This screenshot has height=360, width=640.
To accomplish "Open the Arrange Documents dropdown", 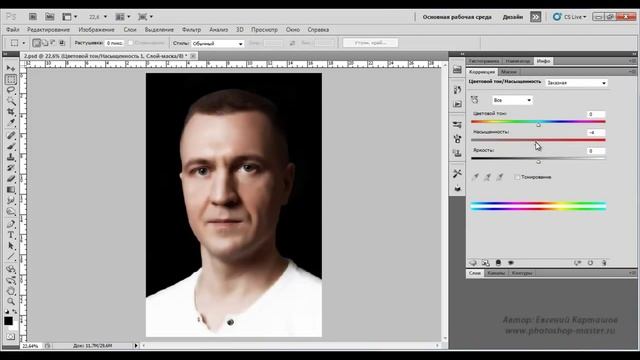I will tap(123, 17).
